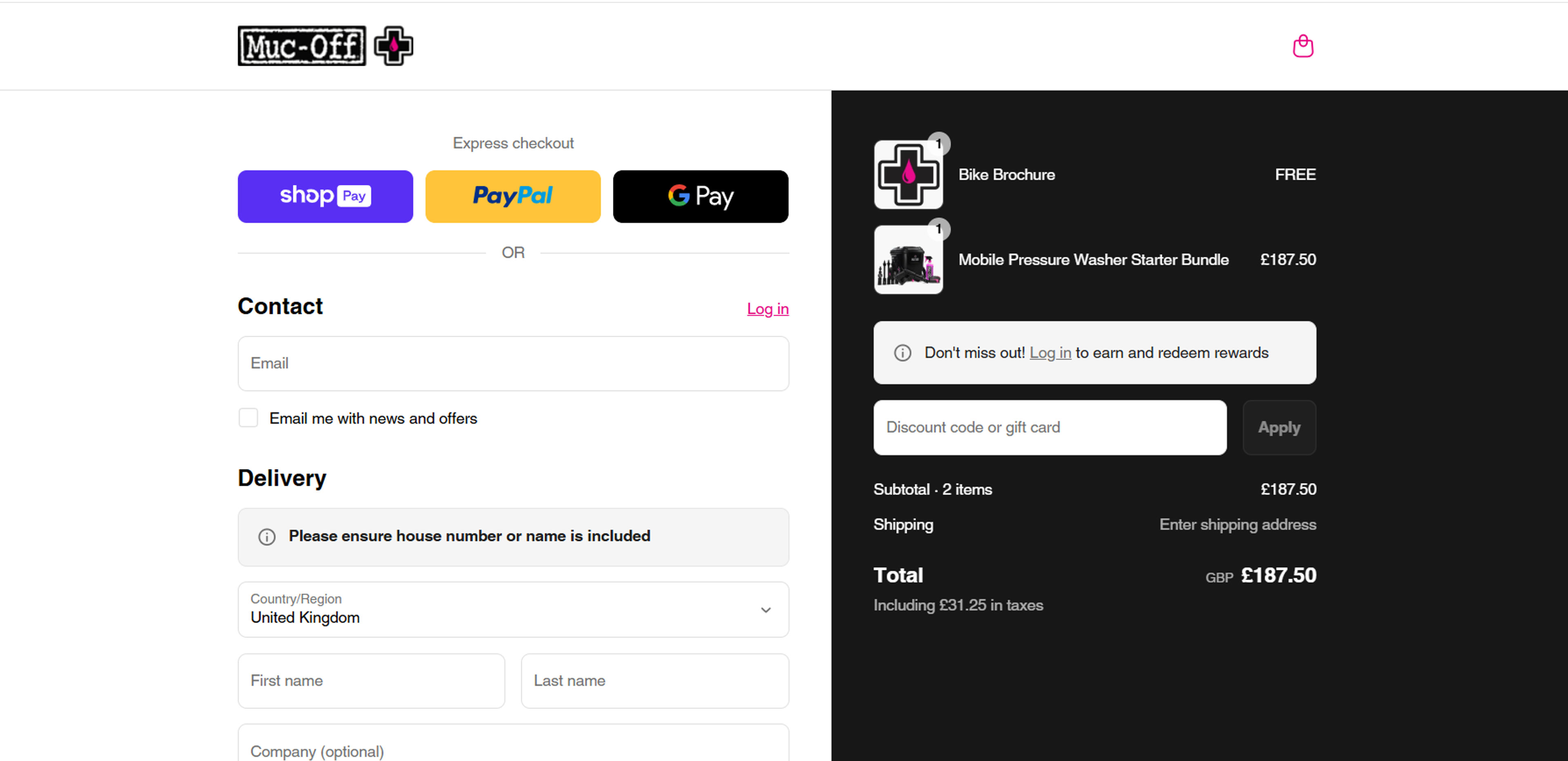Click the pink droplet cross emblem in header
This screenshot has height=761, width=1568.
pyautogui.click(x=393, y=46)
